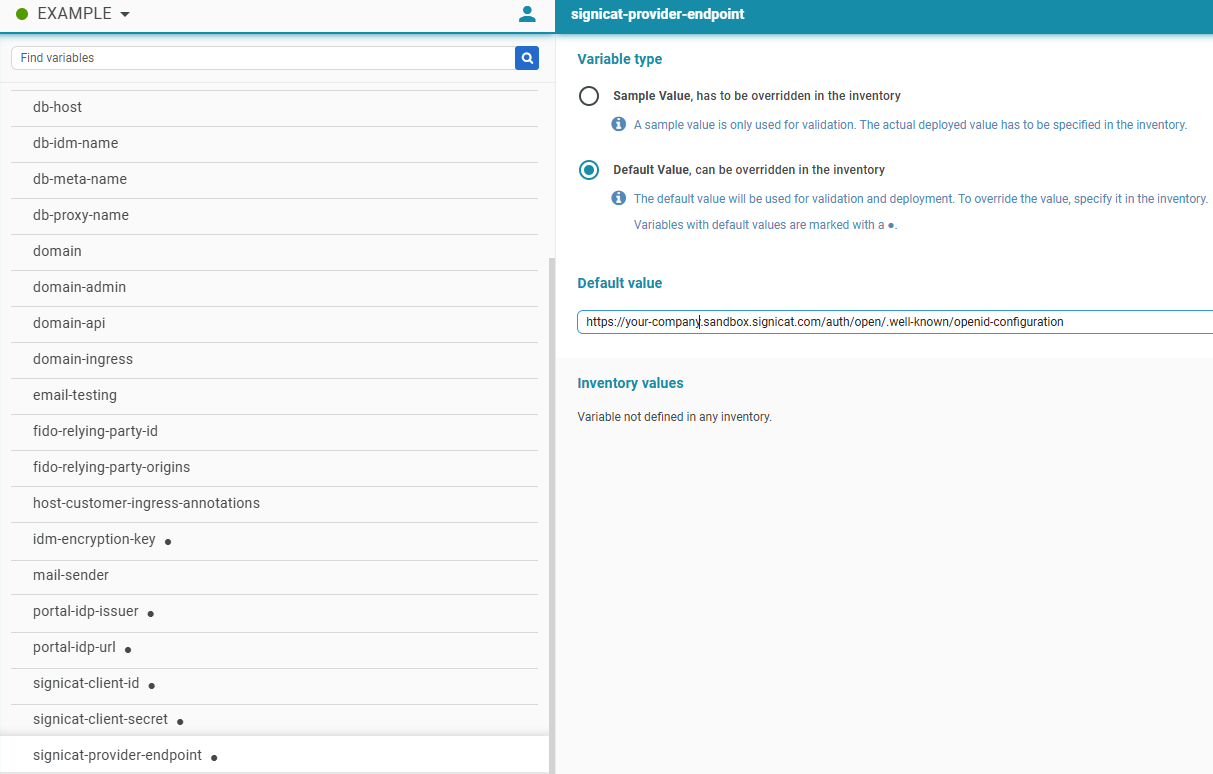This screenshot has width=1213, height=774.
Task: Select the Sample Value radio button
Action: [589, 96]
